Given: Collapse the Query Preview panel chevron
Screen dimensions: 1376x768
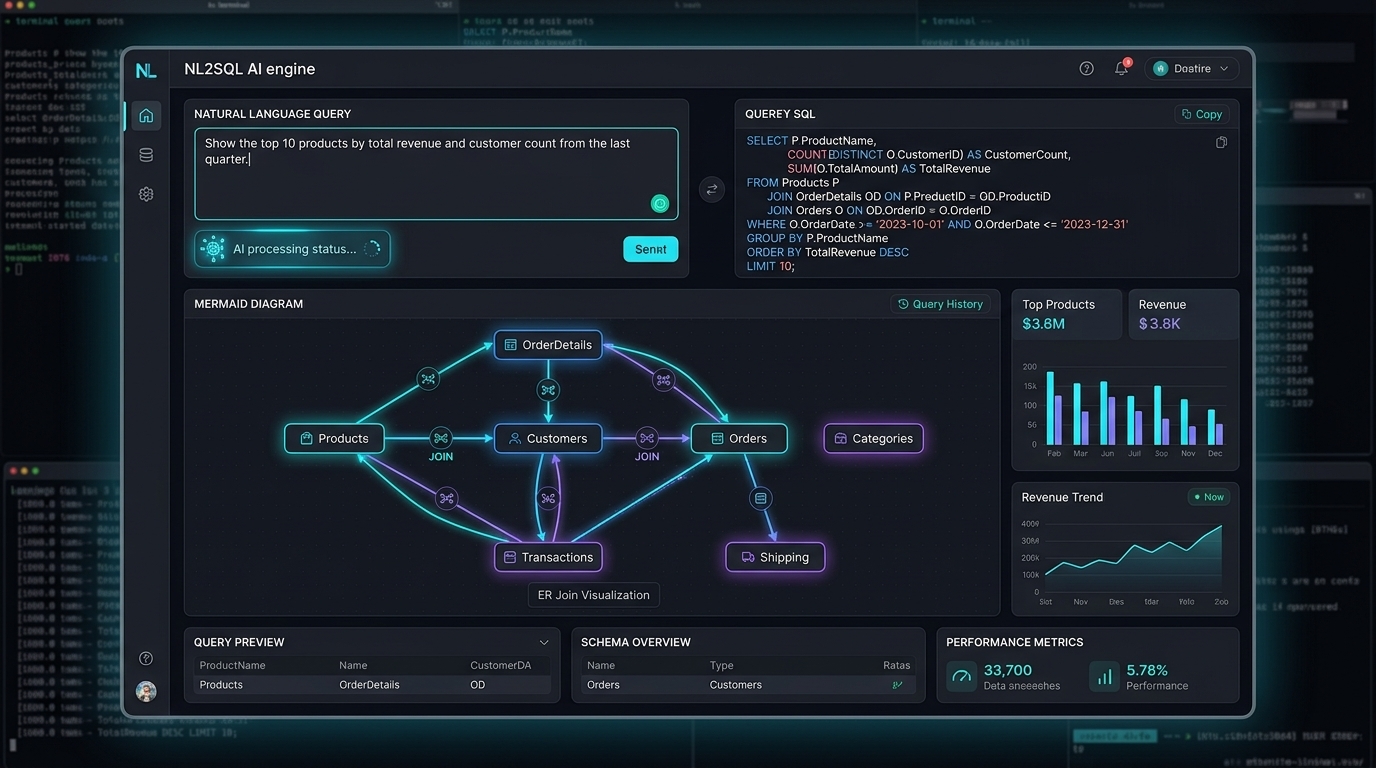Looking at the screenshot, I should click(x=544, y=642).
